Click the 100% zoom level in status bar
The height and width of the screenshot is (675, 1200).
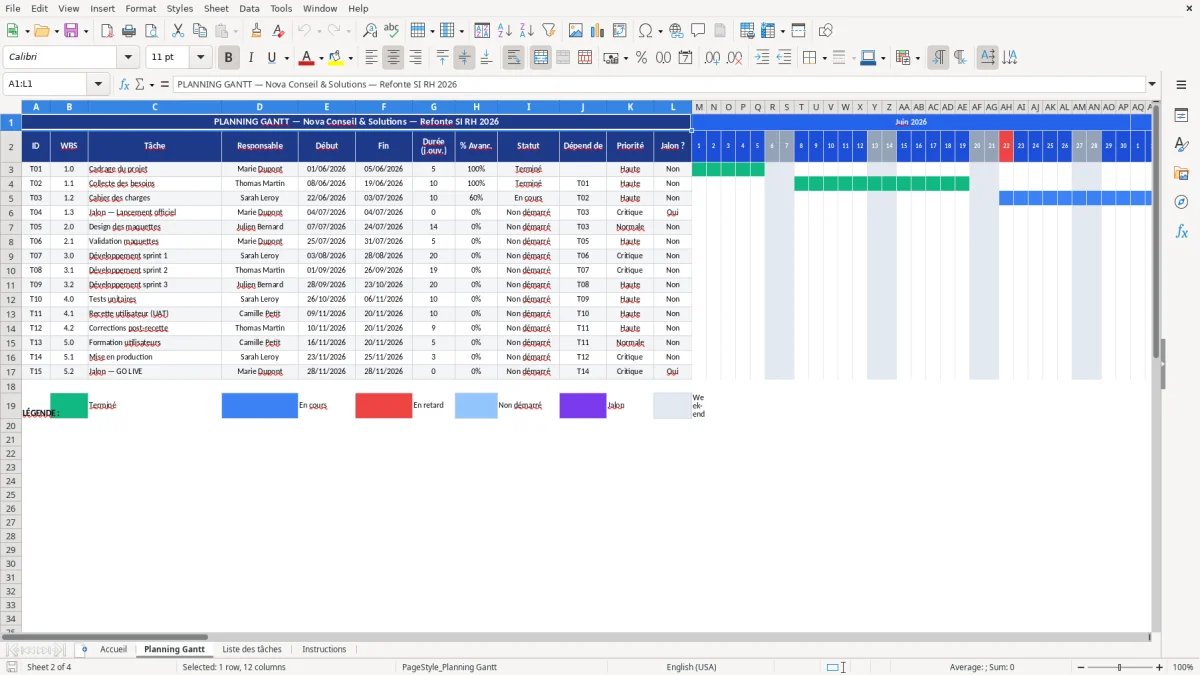[1183, 667]
